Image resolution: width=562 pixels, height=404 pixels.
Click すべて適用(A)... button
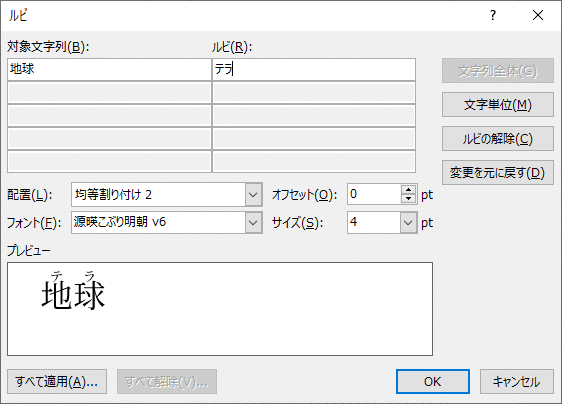click(57, 382)
